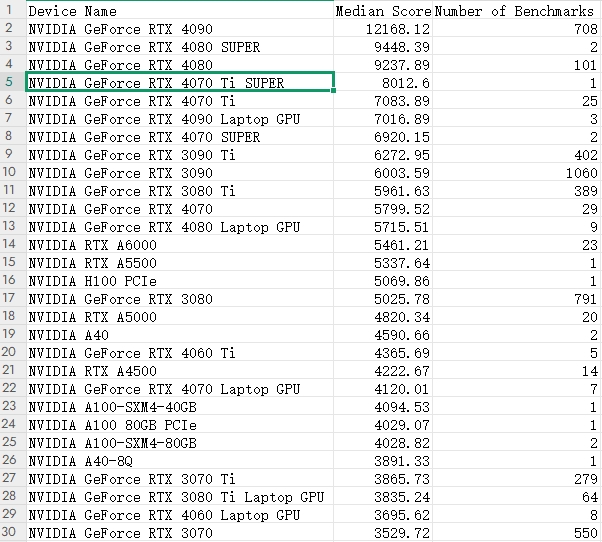The image size is (602, 542).
Task: Select cell NVIDIA GeForce RTX 4080 SUPER
Action: (x=180, y=46)
